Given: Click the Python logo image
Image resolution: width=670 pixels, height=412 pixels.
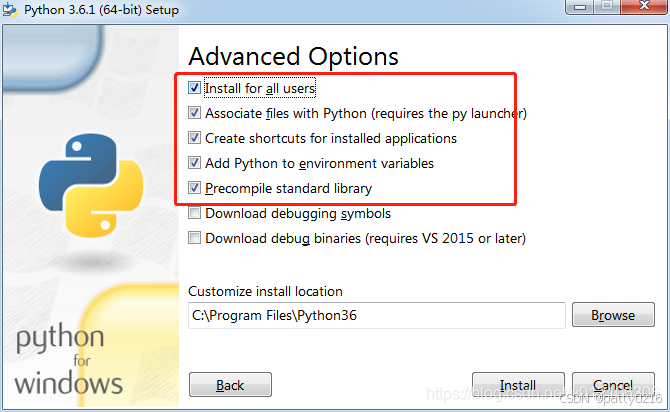Looking at the screenshot, I should pos(91,185).
